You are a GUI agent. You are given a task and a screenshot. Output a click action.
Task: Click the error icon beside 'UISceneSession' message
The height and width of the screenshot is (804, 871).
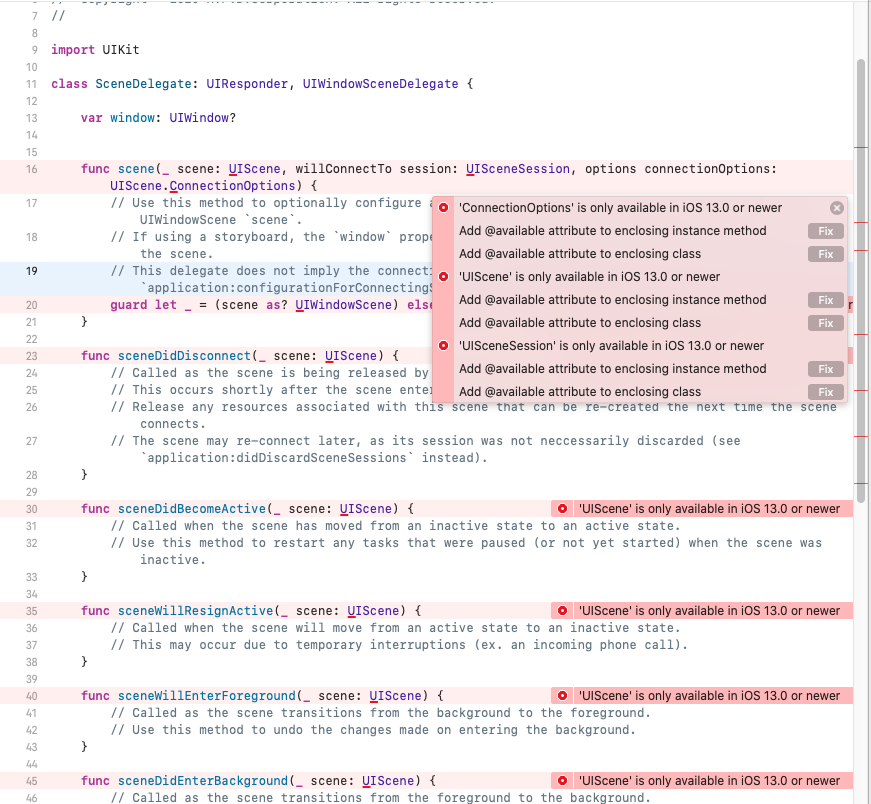click(443, 345)
